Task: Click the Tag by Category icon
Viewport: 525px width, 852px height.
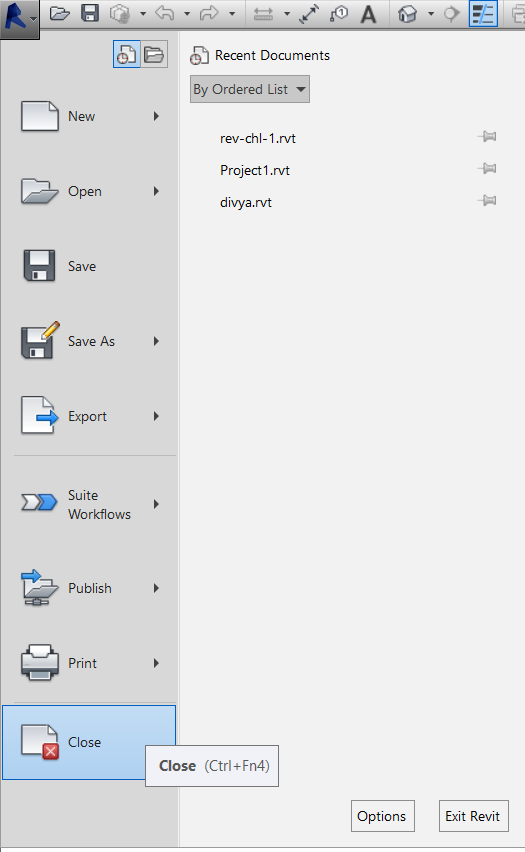Action: 339,14
